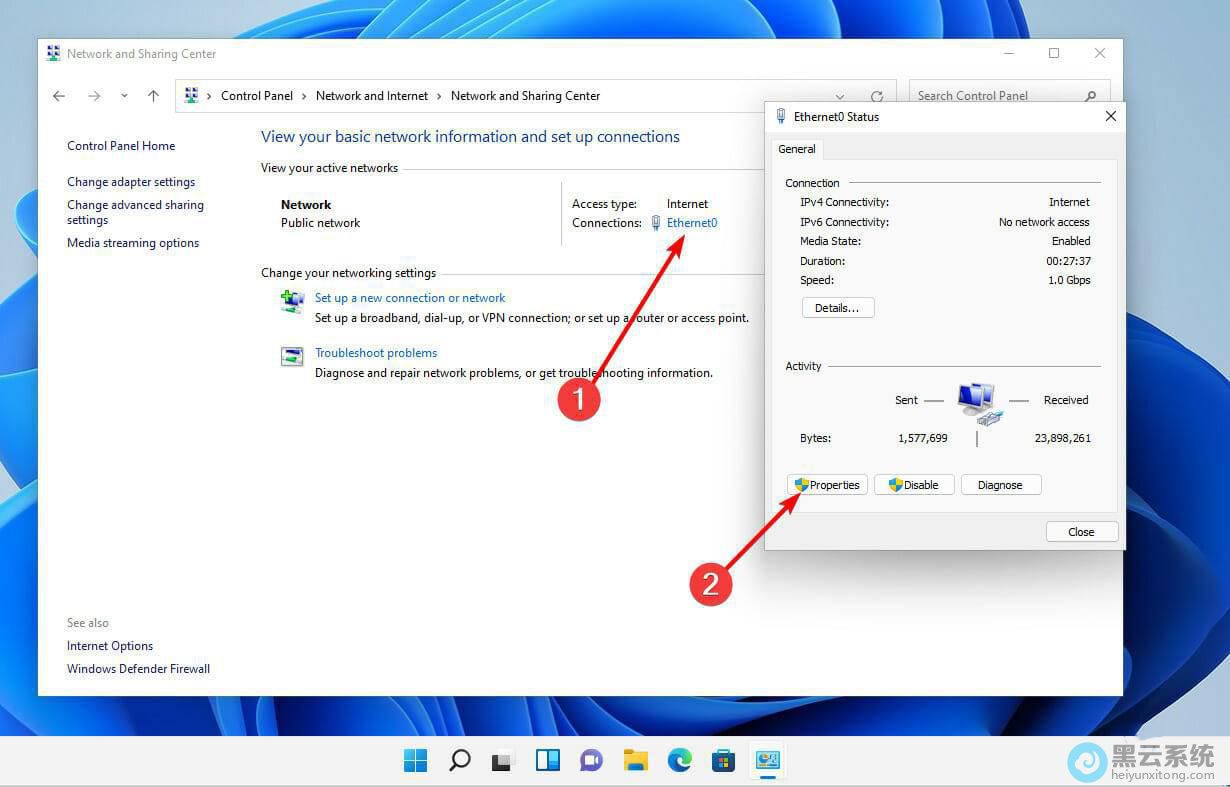This screenshot has height=787, width=1230.
Task: Click the Search Control Panel field
Action: coord(995,96)
